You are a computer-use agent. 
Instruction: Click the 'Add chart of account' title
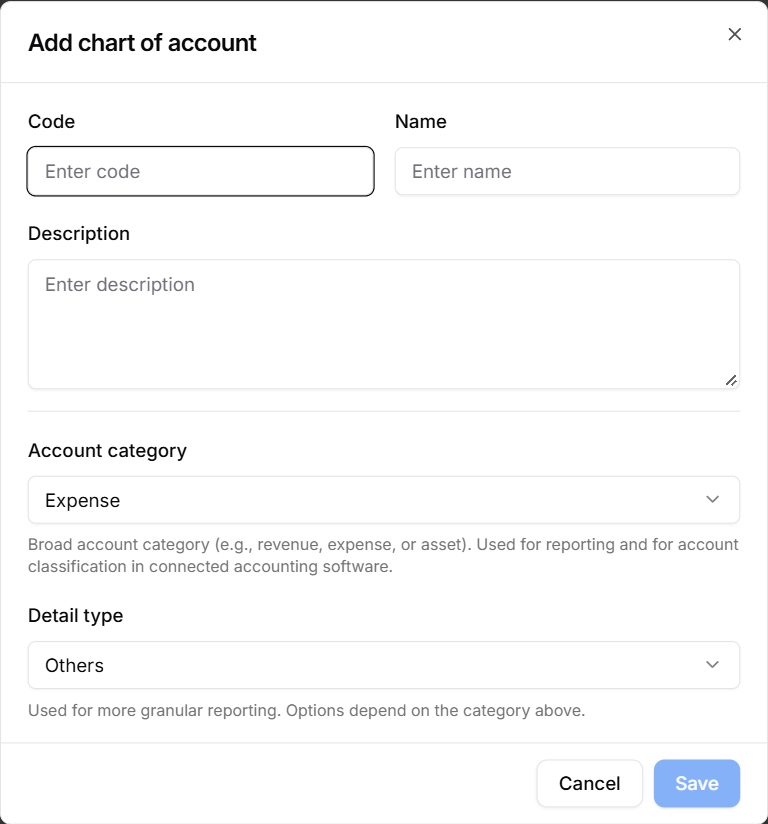(142, 43)
